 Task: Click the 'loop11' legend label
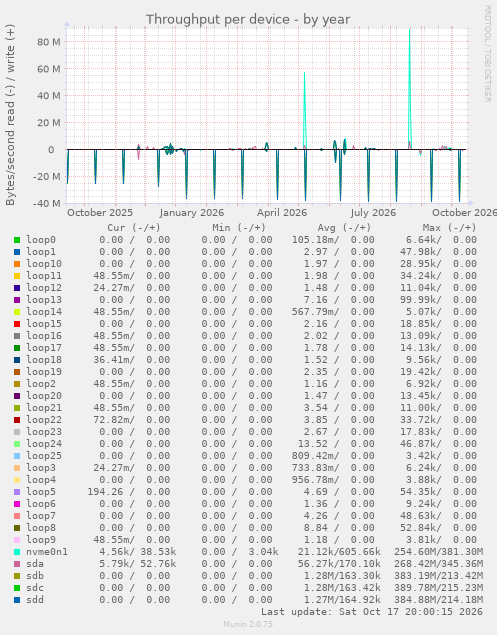(44, 276)
